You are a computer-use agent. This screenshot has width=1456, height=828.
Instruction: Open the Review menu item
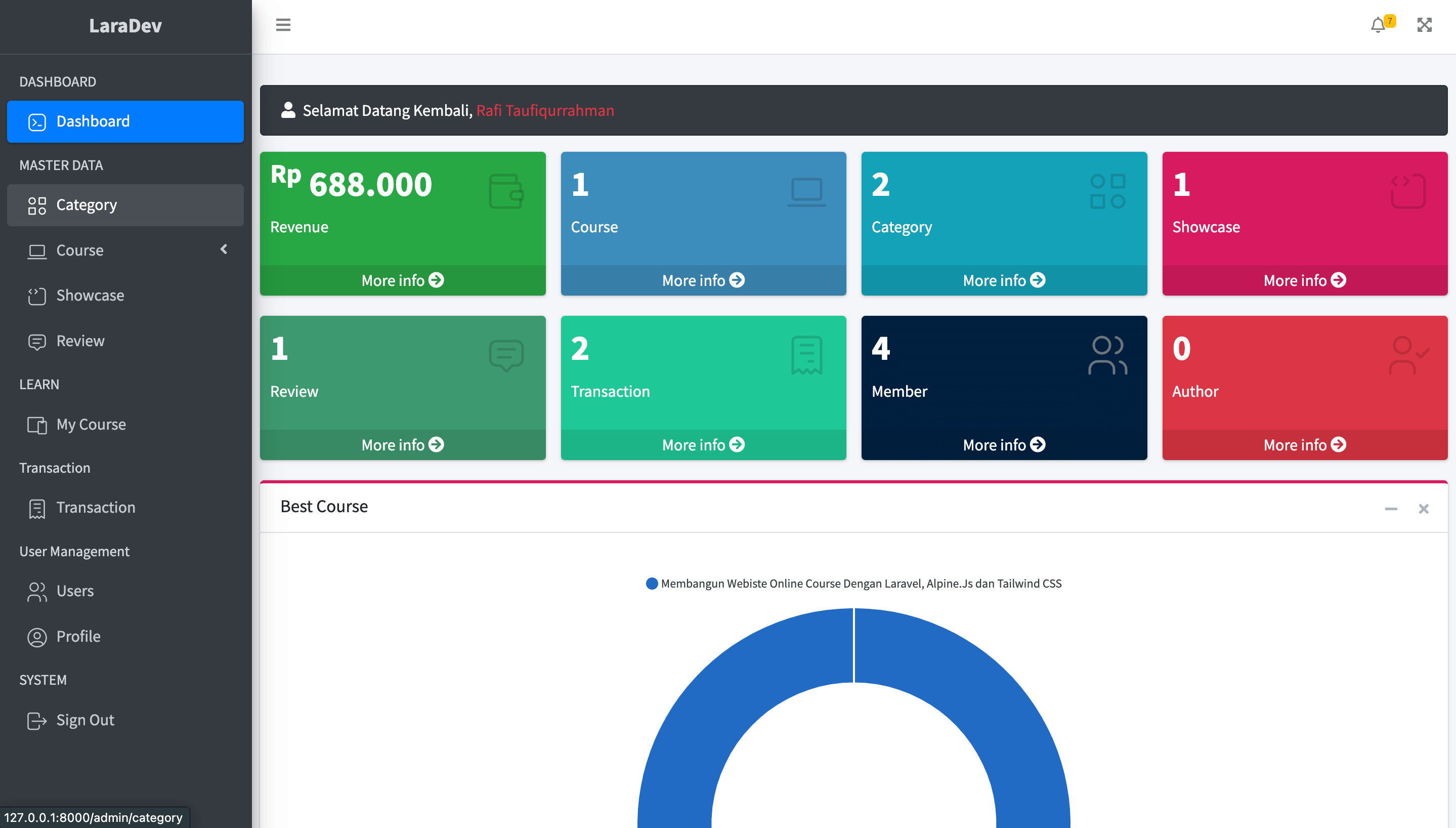pos(125,341)
